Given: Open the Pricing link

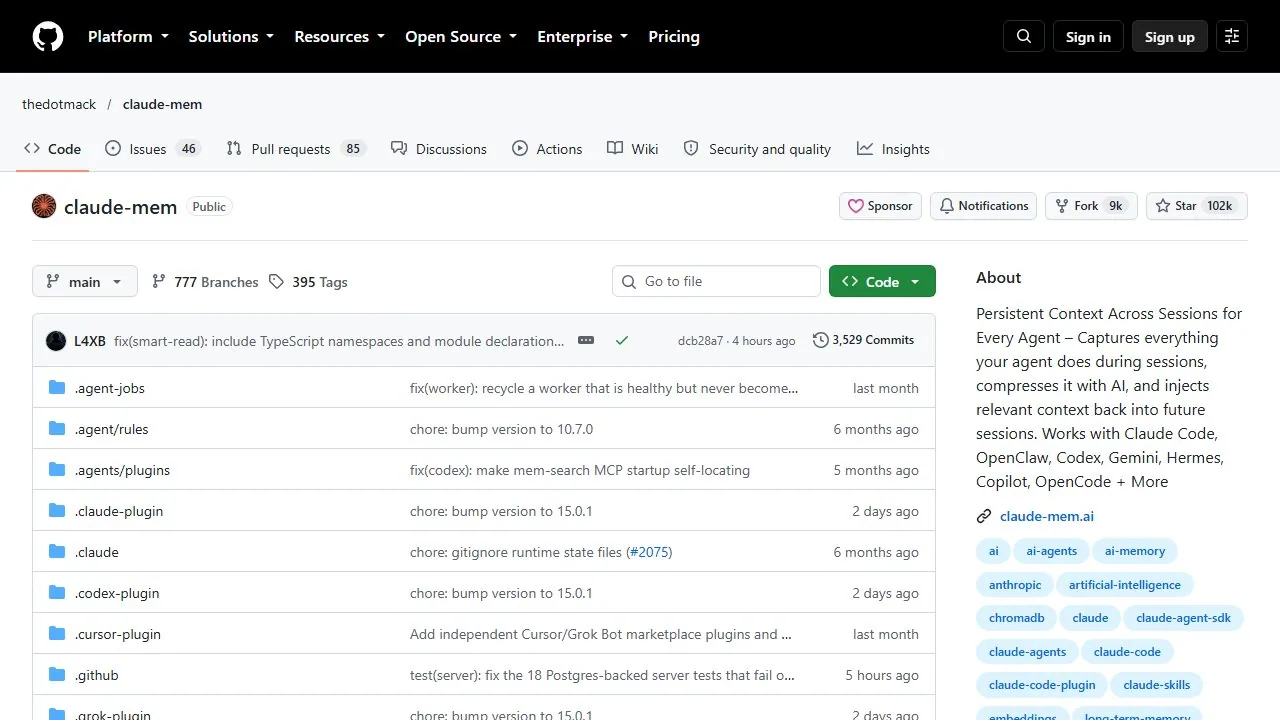Looking at the screenshot, I should coord(674,36).
